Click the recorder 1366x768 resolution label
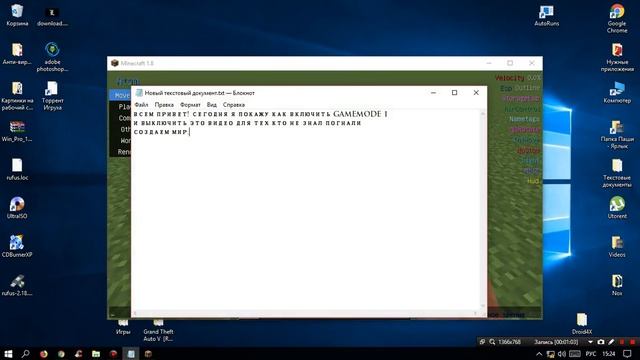Screen dimensions: 640x360 click(x=509, y=342)
